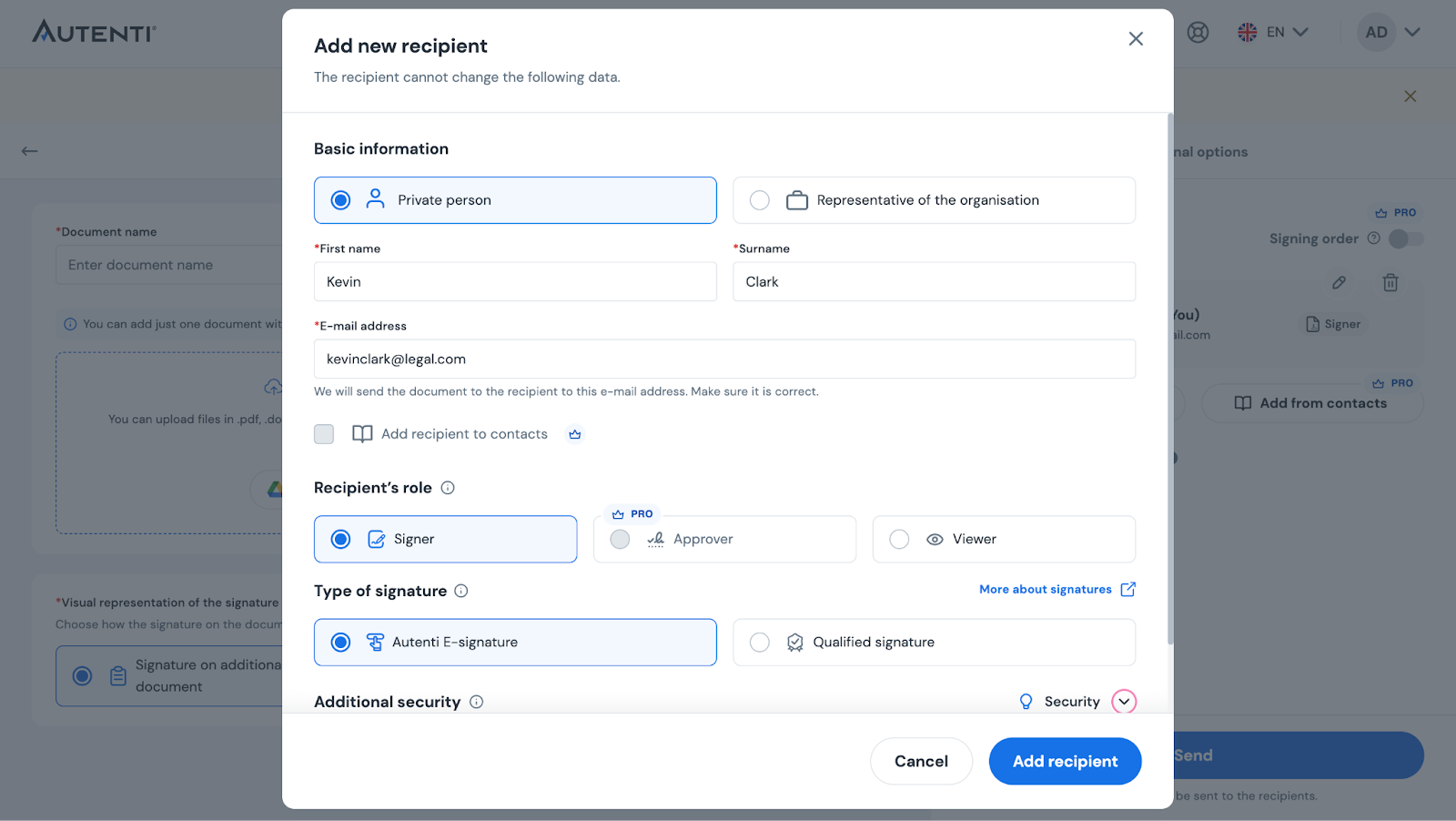Viewport: 1456px width, 821px height.
Task: Select the Viewer role
Action: pyautogui.click(x=899, y=539)
